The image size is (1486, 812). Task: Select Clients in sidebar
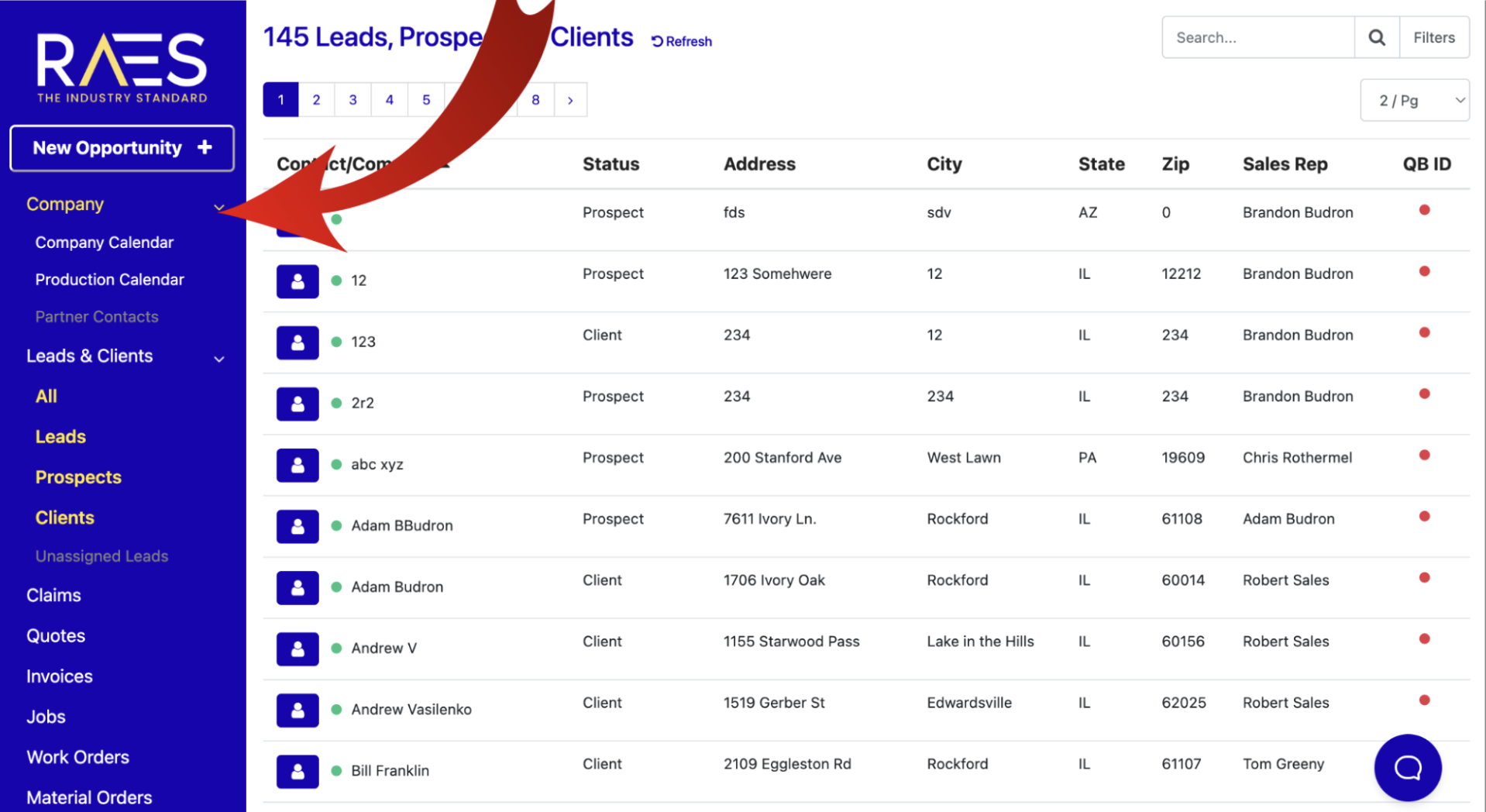pyautogui.click(x=64, y=518)
